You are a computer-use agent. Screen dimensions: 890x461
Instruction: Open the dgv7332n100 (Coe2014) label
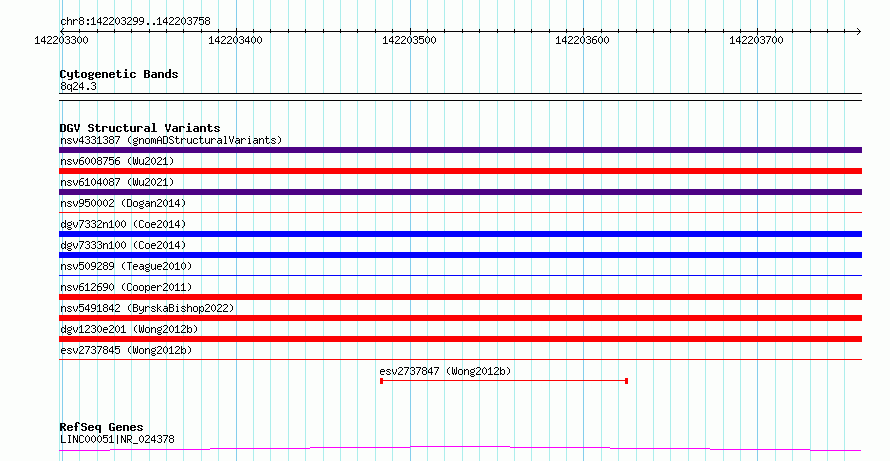[123, 224]
